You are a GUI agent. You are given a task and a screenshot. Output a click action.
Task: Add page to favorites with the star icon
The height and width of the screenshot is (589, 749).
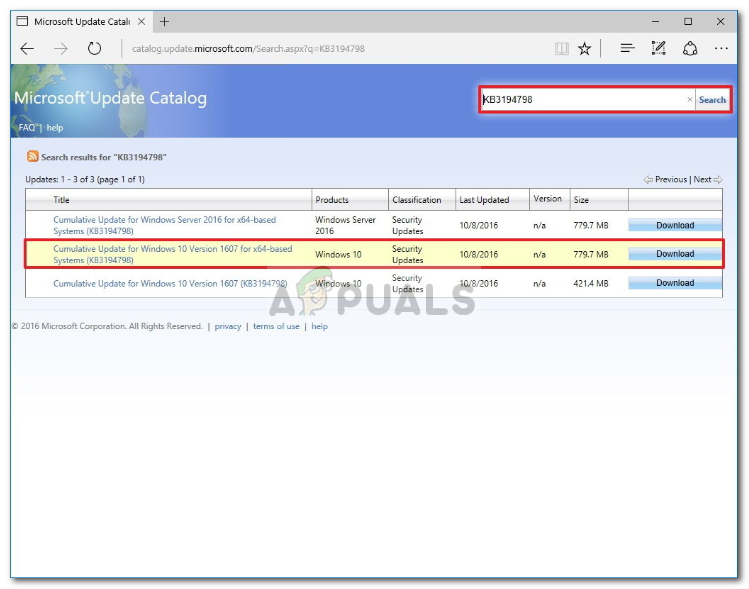pyautogui.click(x=584, y=48)
